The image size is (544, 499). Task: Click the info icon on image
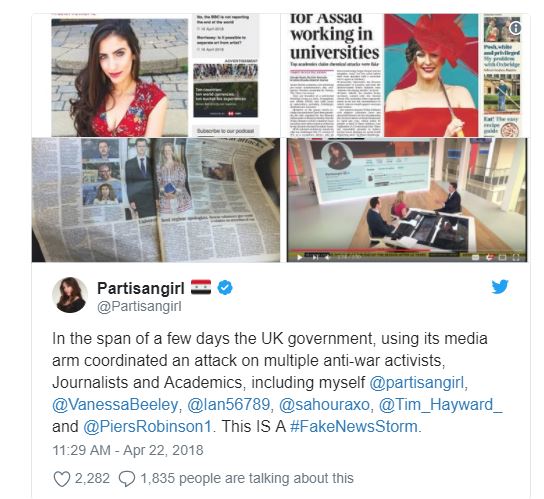(x=515, y=28)
